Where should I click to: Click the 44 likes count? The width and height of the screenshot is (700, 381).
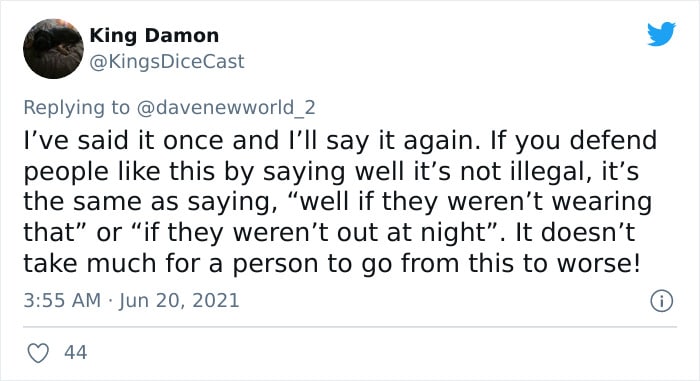75,352
